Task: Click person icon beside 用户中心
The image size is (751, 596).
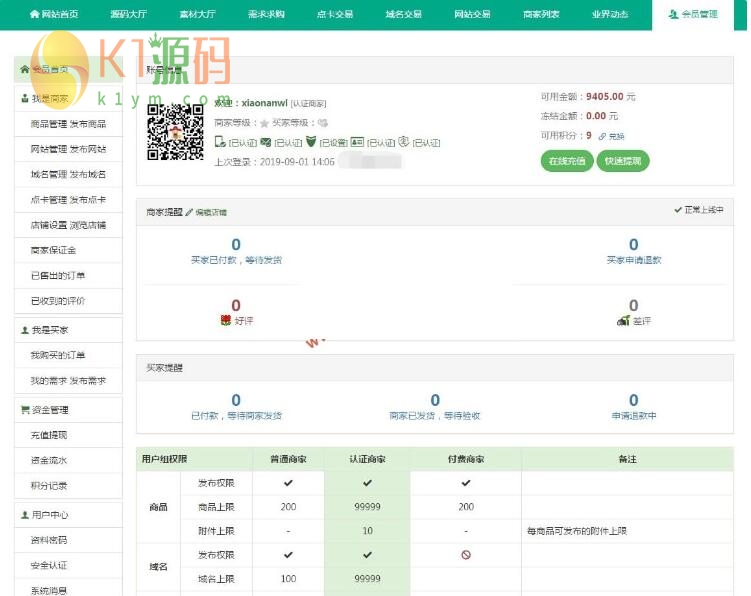Action: (25, 515)
